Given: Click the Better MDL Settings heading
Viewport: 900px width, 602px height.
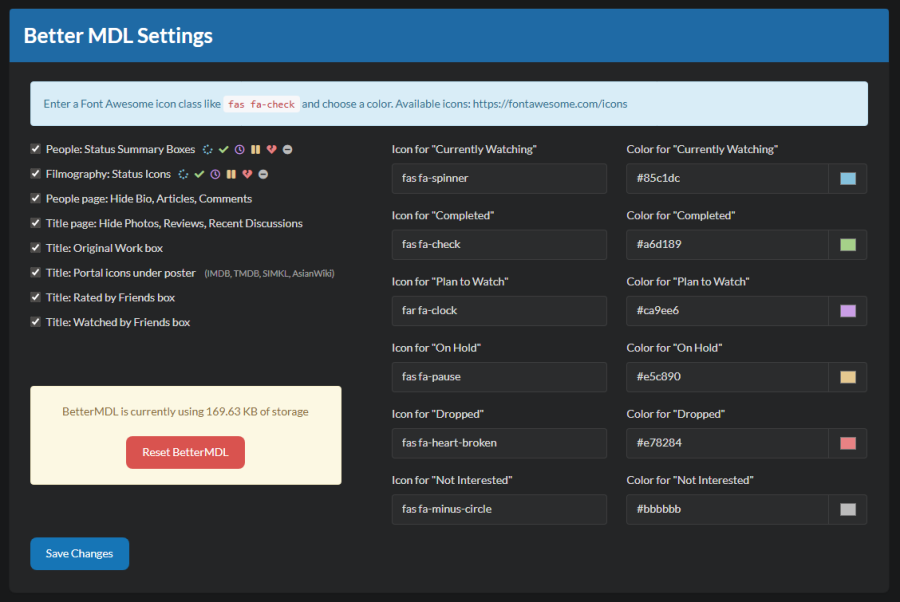Looking at the screenshot, I should tap(118, 36).
